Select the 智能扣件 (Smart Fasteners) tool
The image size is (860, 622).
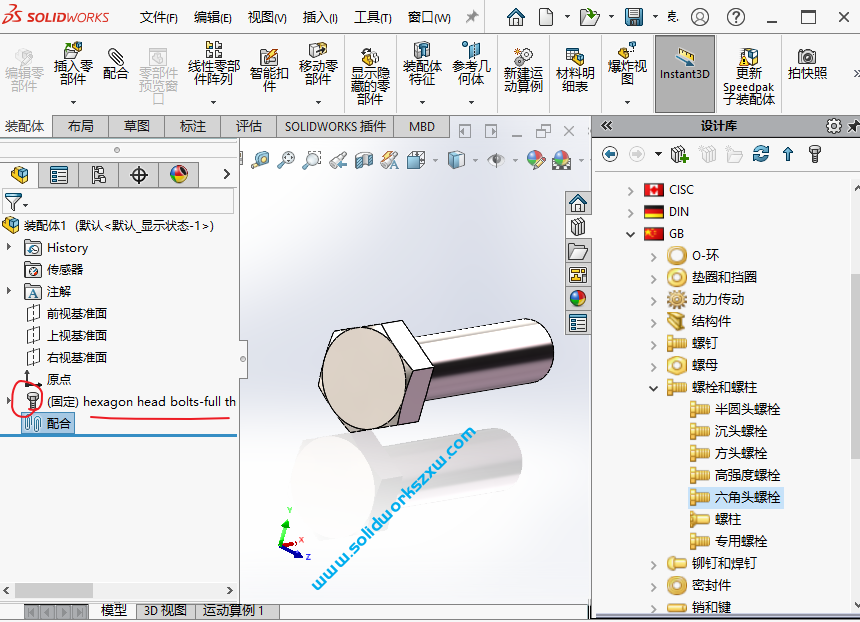coord(268,62)
